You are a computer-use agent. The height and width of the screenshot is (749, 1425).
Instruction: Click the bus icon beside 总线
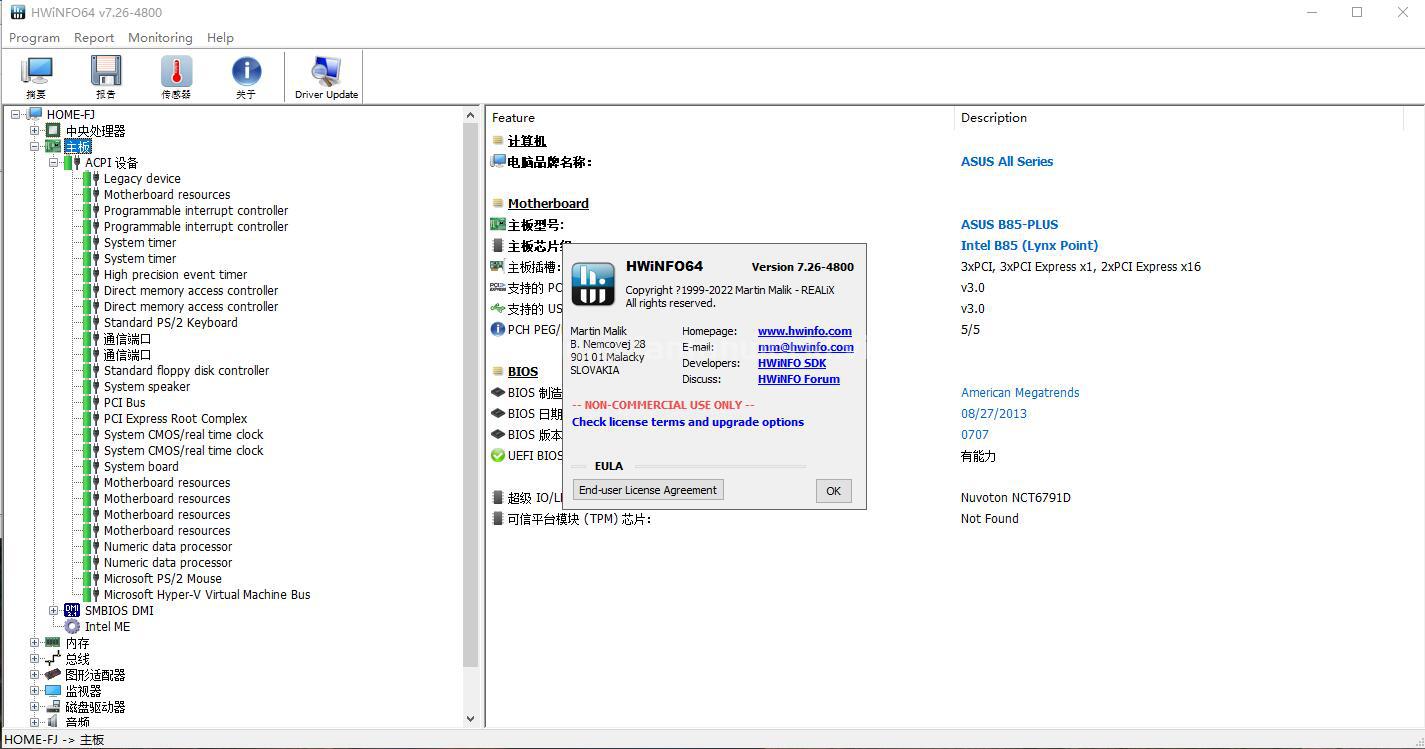(x=53, y=659)
